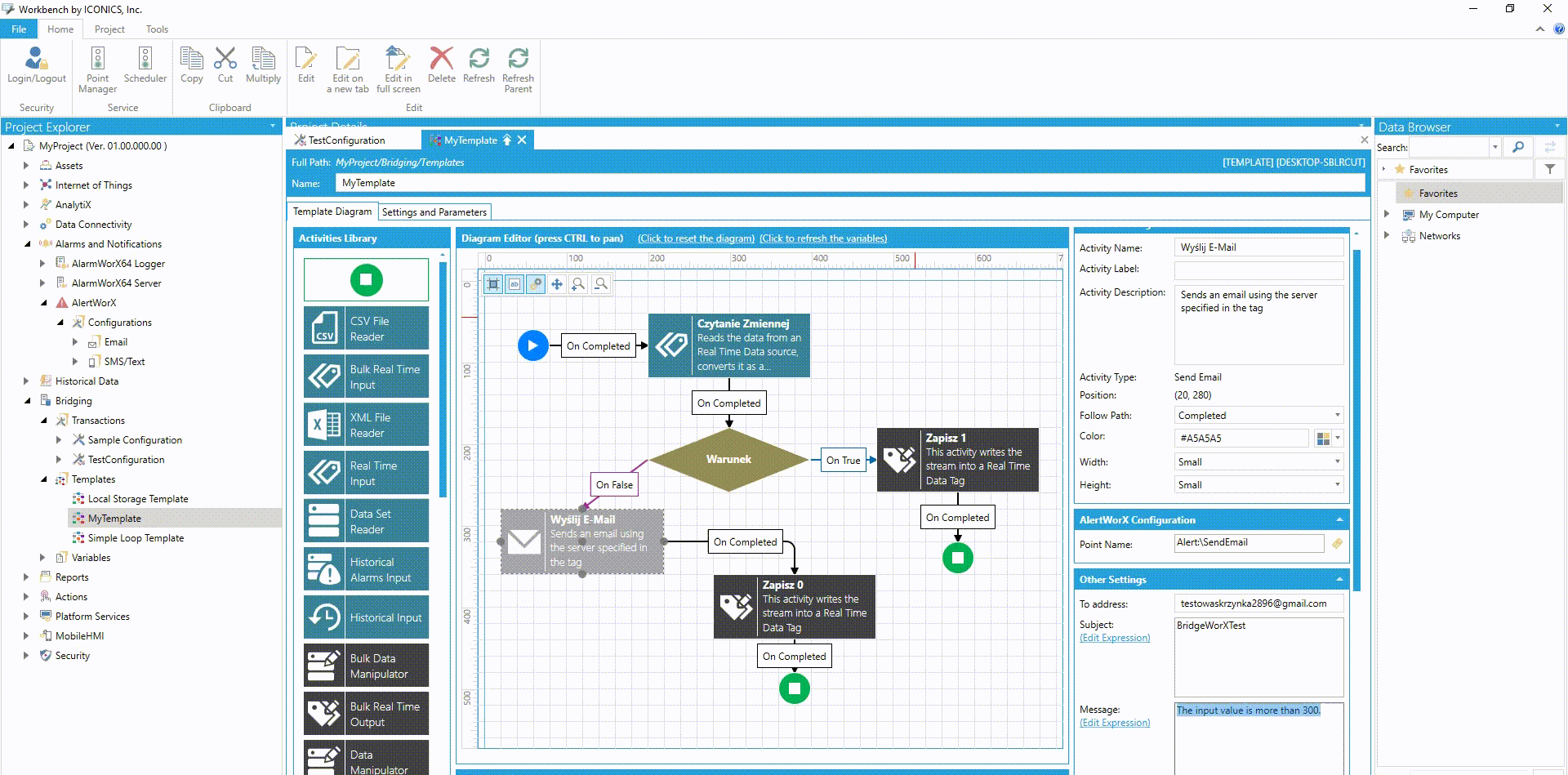1568x775 pixels.
Task: Click Edit Expression under Message
Action: (1115, 723)
